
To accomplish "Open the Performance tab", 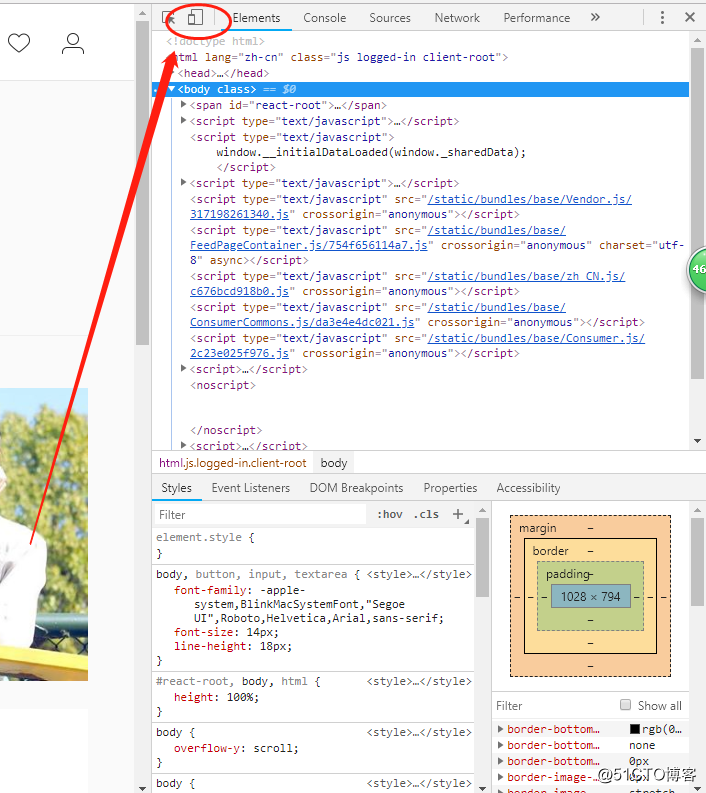I will pos(537,18).
